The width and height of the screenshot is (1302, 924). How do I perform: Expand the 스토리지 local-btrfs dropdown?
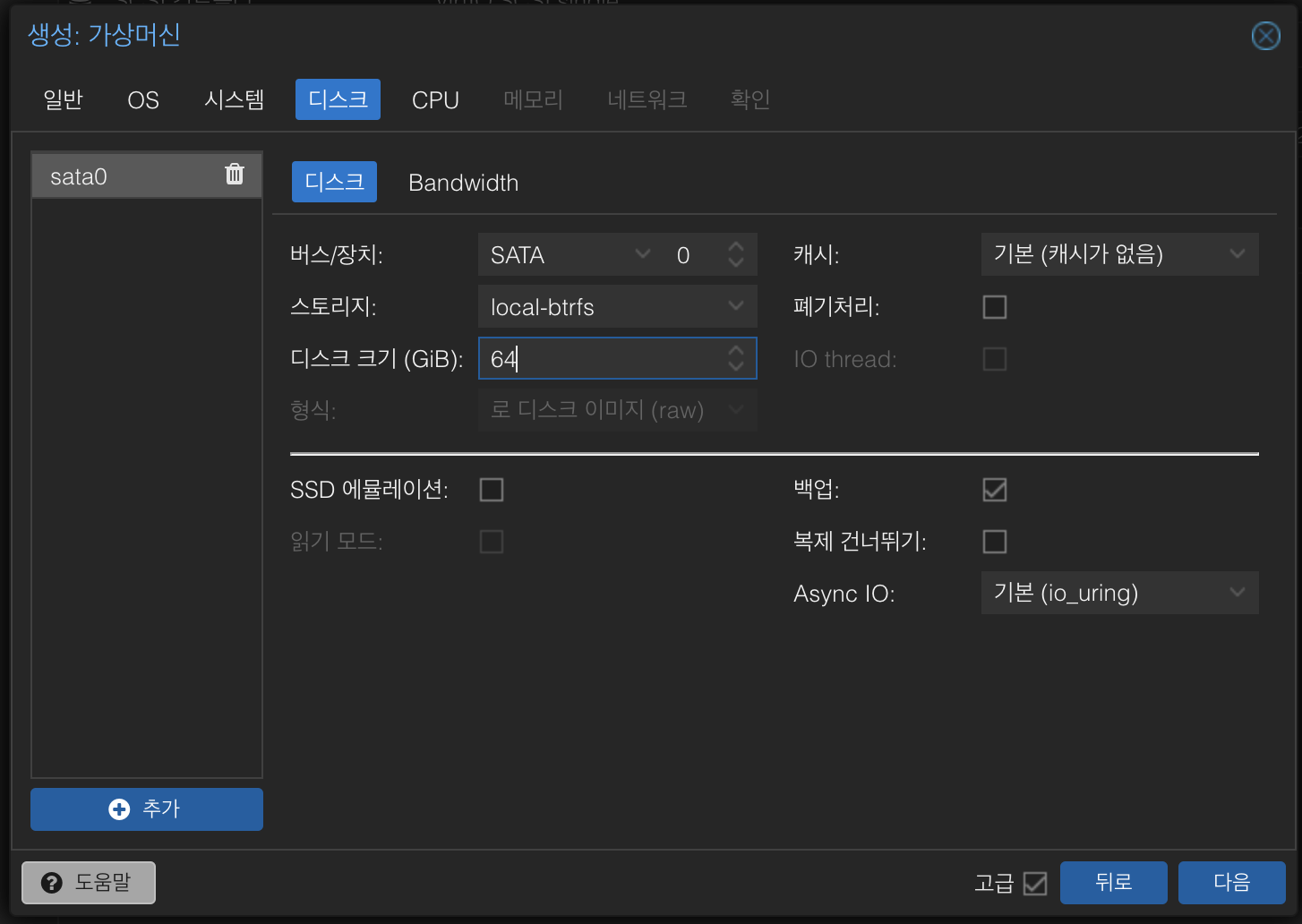(618, 306)
